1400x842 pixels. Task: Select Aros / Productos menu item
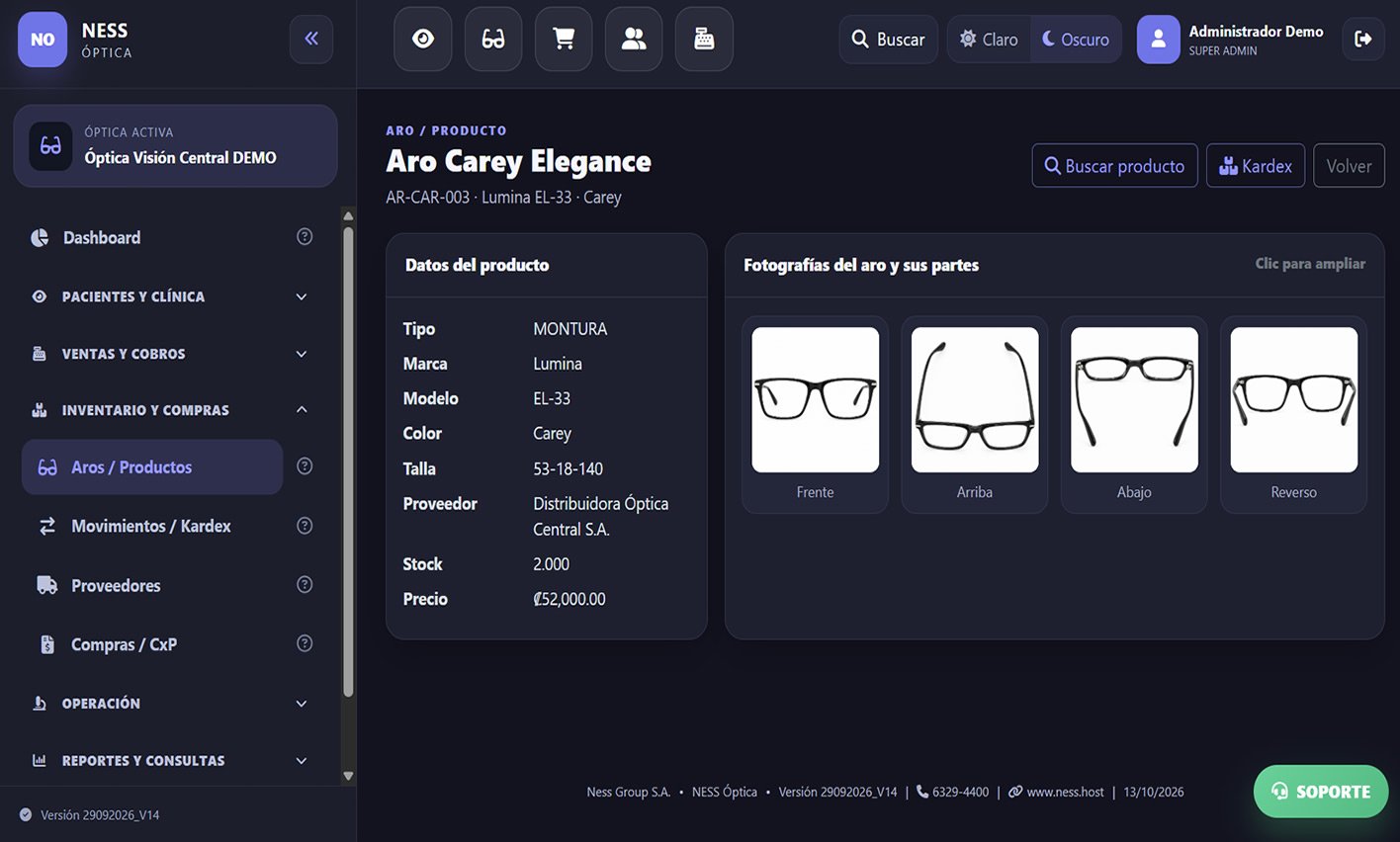152,467
